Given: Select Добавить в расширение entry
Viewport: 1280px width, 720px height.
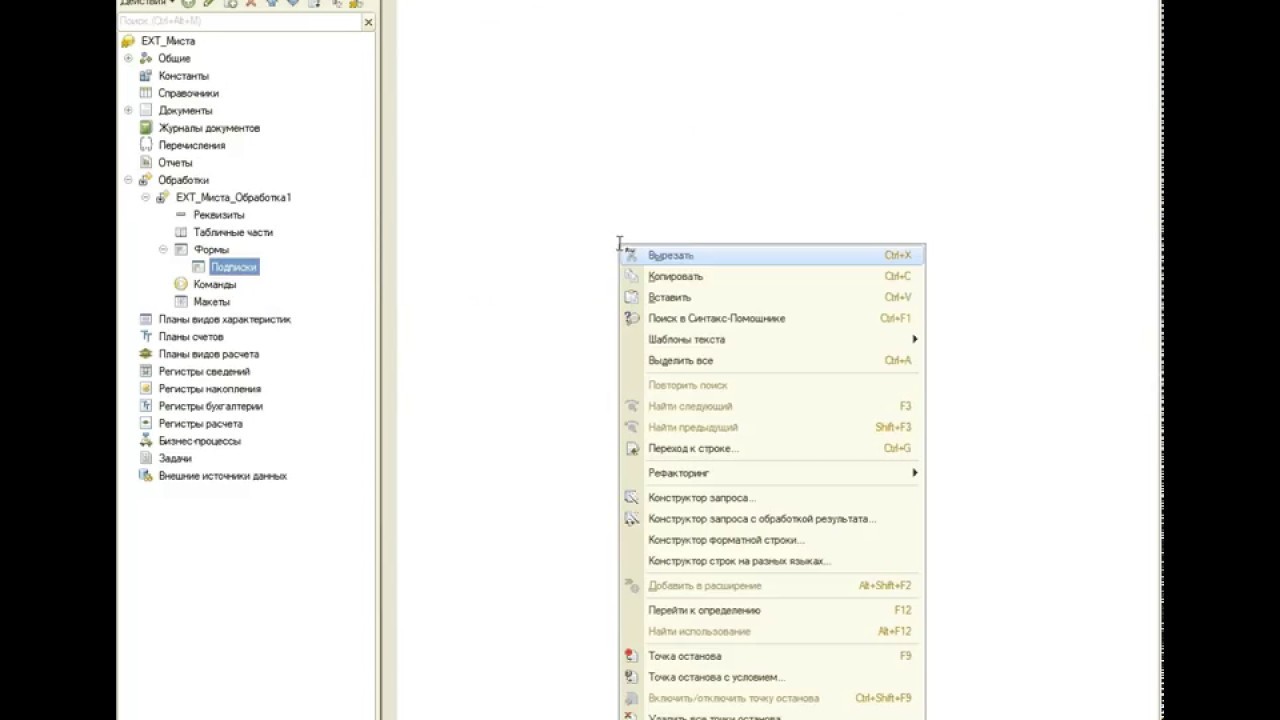Looking at the screenshot, I should (x=772, y=585).
